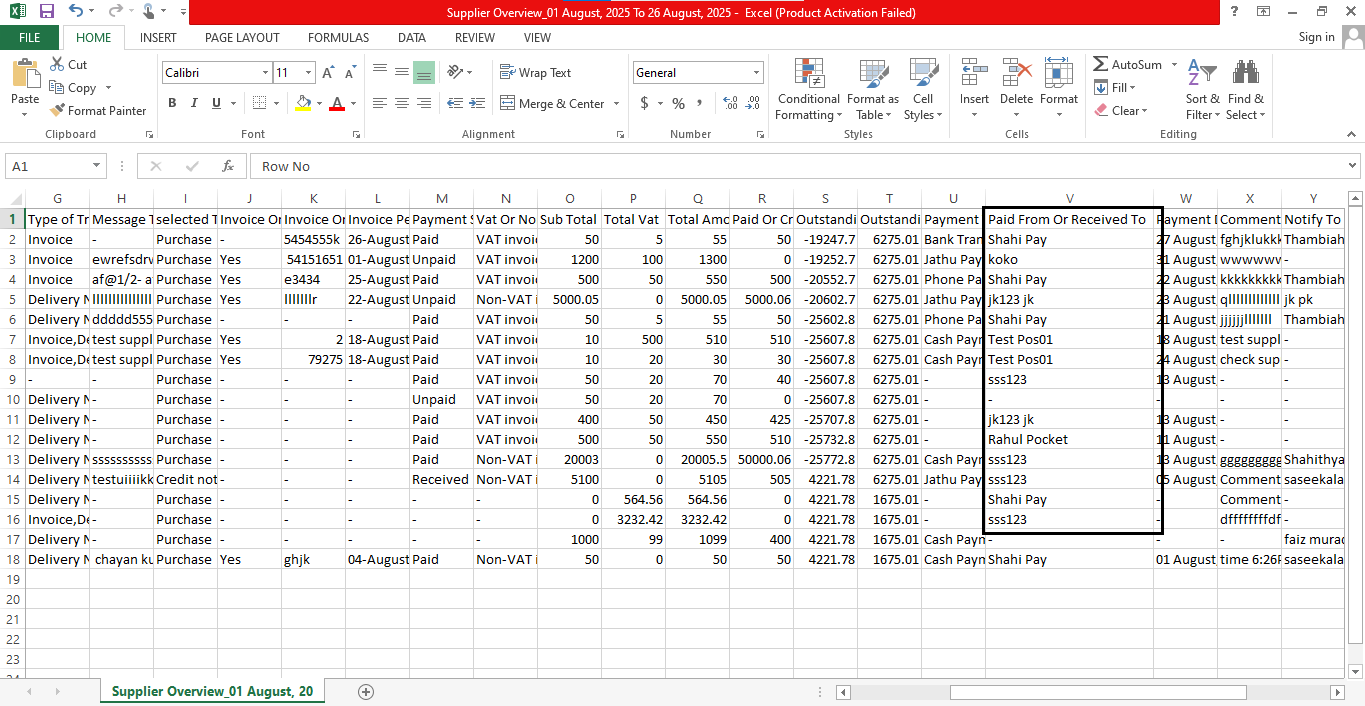Select the Supplier Overview sheet tab
This screenshot has width=1365, height=706.
point(212,691)
